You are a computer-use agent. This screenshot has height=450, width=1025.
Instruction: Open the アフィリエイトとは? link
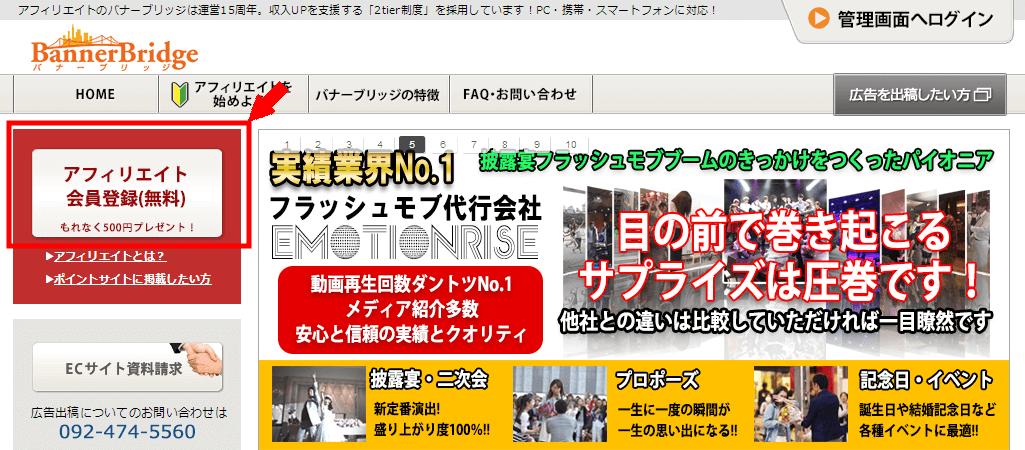pyautogui.click(x=109, y=256)
